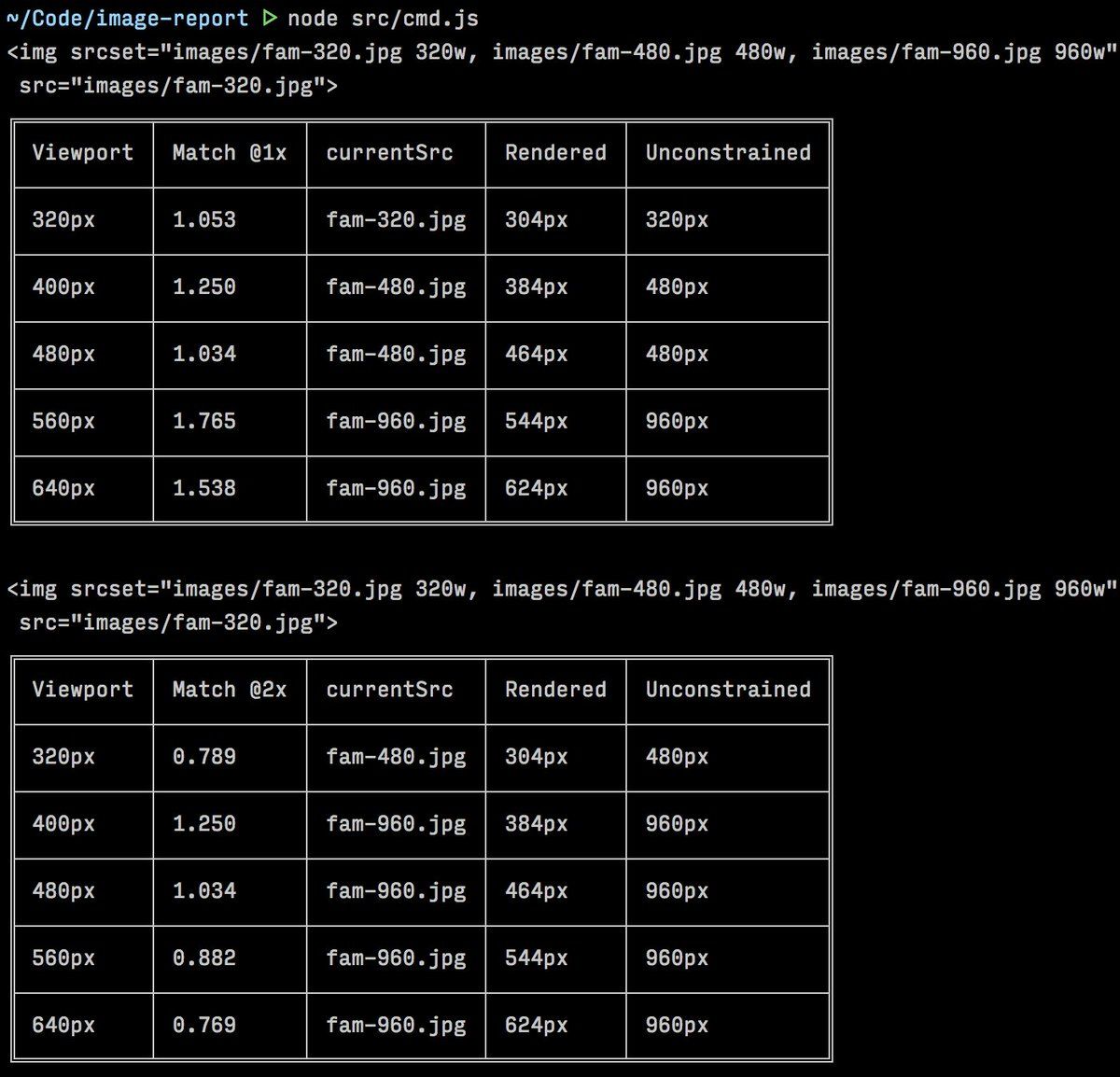Click the first img srcset markup line
Image resolution: width=1120 pixels, height=1077 pixels.
tap(562, 52)
